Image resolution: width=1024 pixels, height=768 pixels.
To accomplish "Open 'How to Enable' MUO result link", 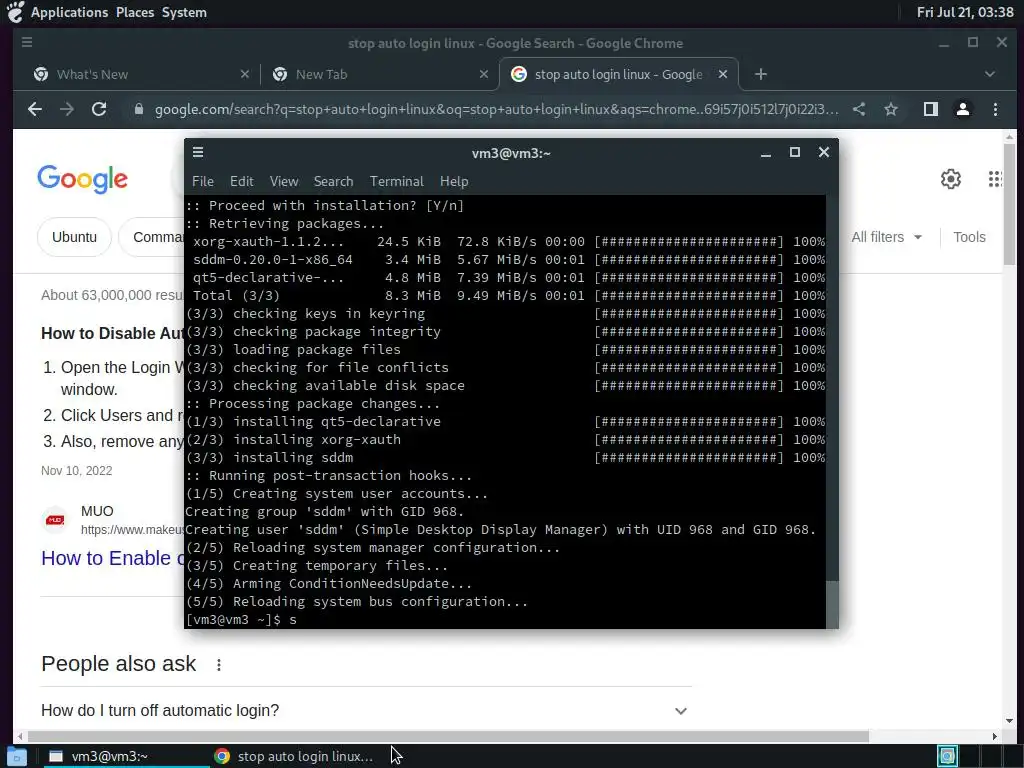I will tap(112, 558).
